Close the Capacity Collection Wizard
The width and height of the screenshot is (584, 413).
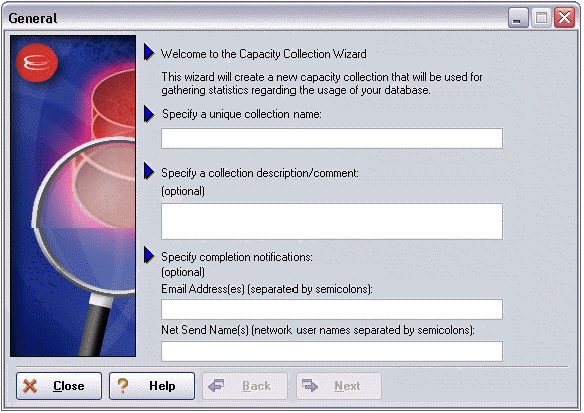click(59, 386)
